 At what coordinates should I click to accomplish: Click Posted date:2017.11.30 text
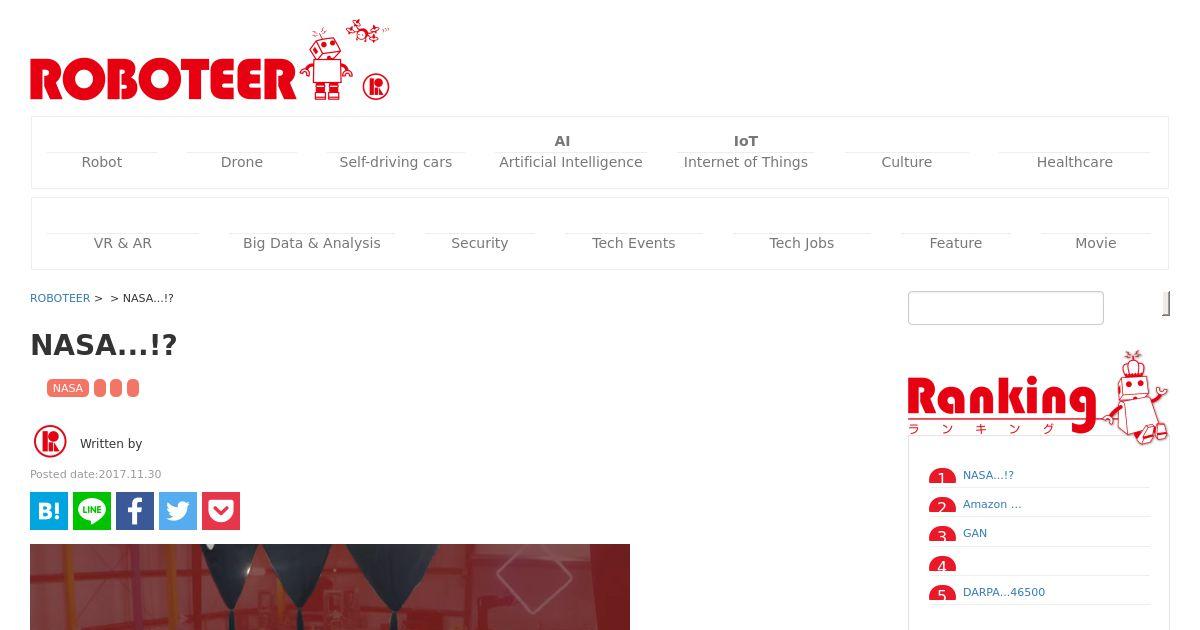(x=96, y=475)
